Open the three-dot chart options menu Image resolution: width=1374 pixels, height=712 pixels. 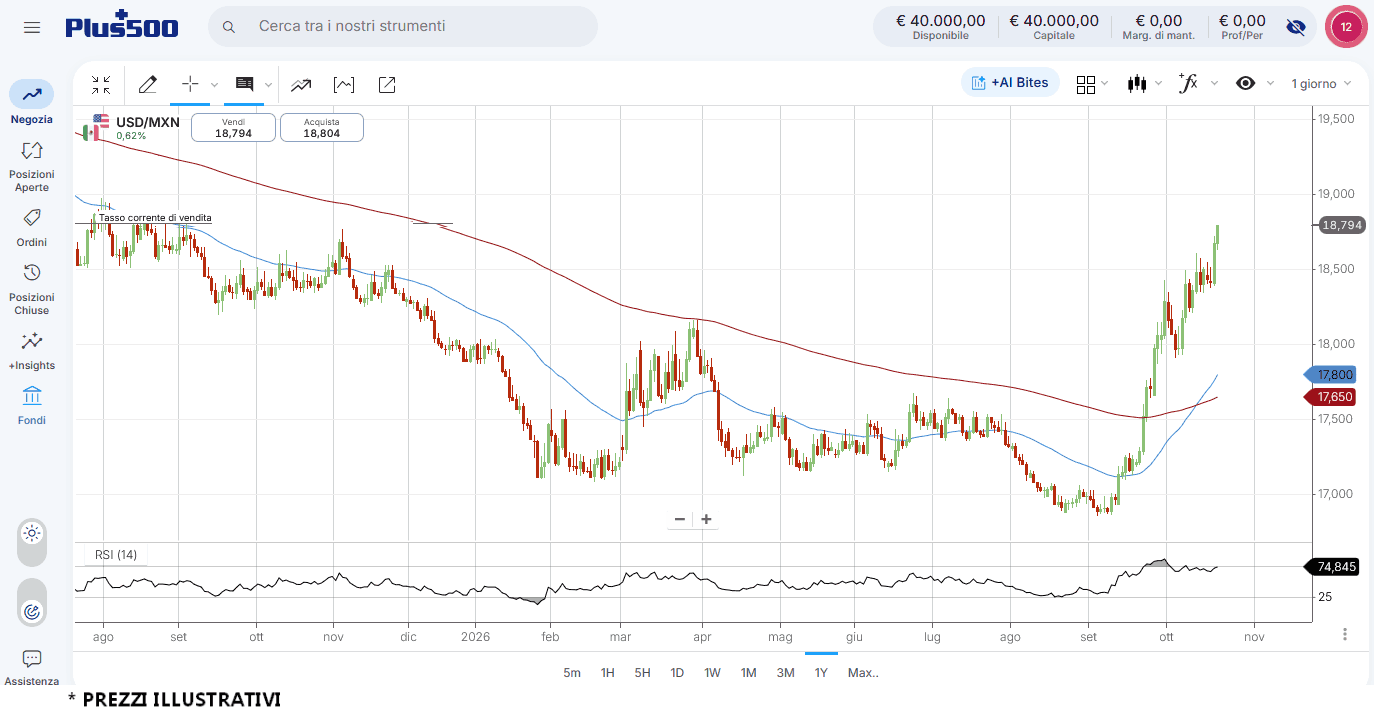click(x=1345, y=634)
